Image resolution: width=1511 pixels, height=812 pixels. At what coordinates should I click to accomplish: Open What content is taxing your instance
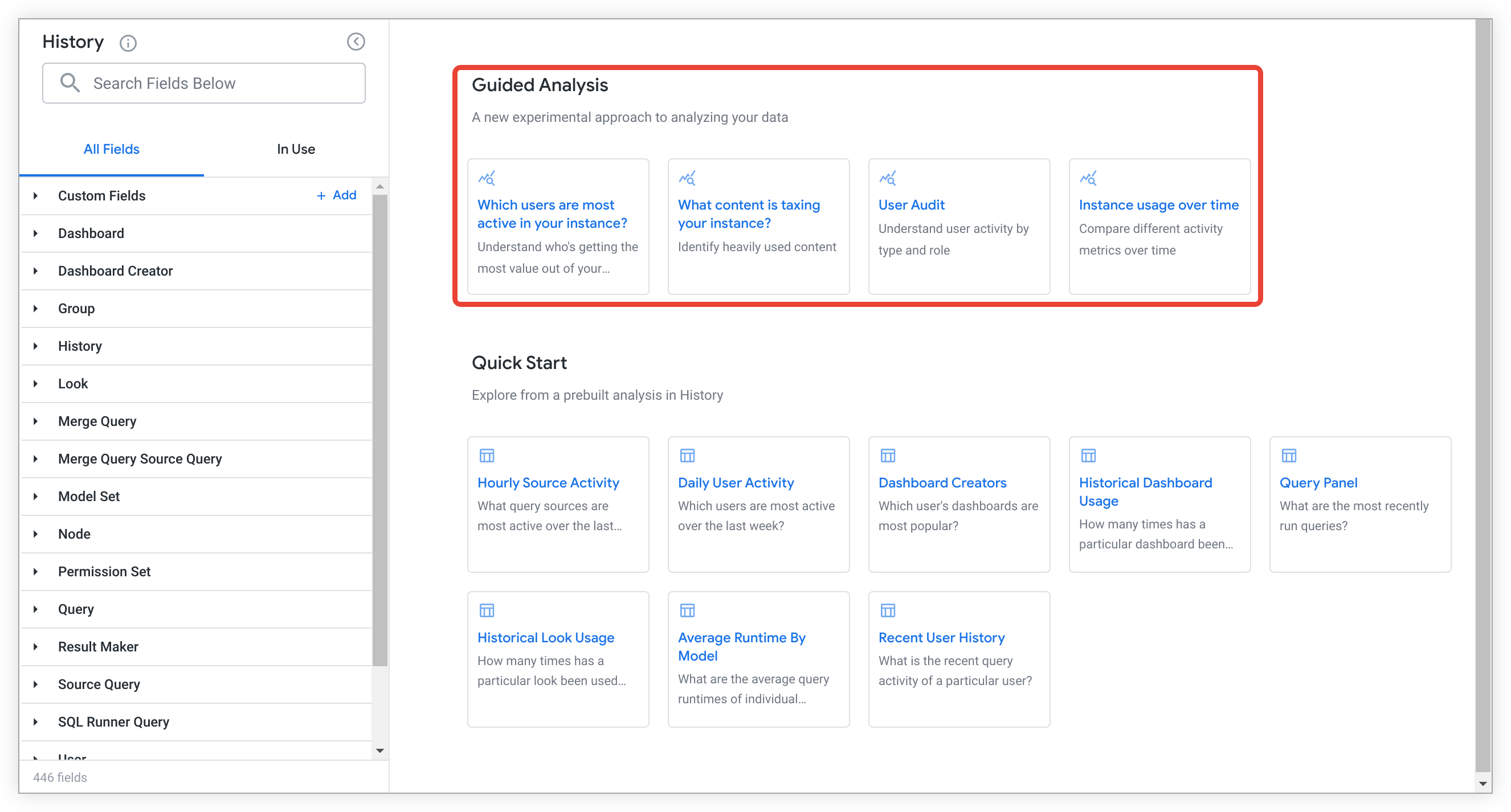coord(749,214)
